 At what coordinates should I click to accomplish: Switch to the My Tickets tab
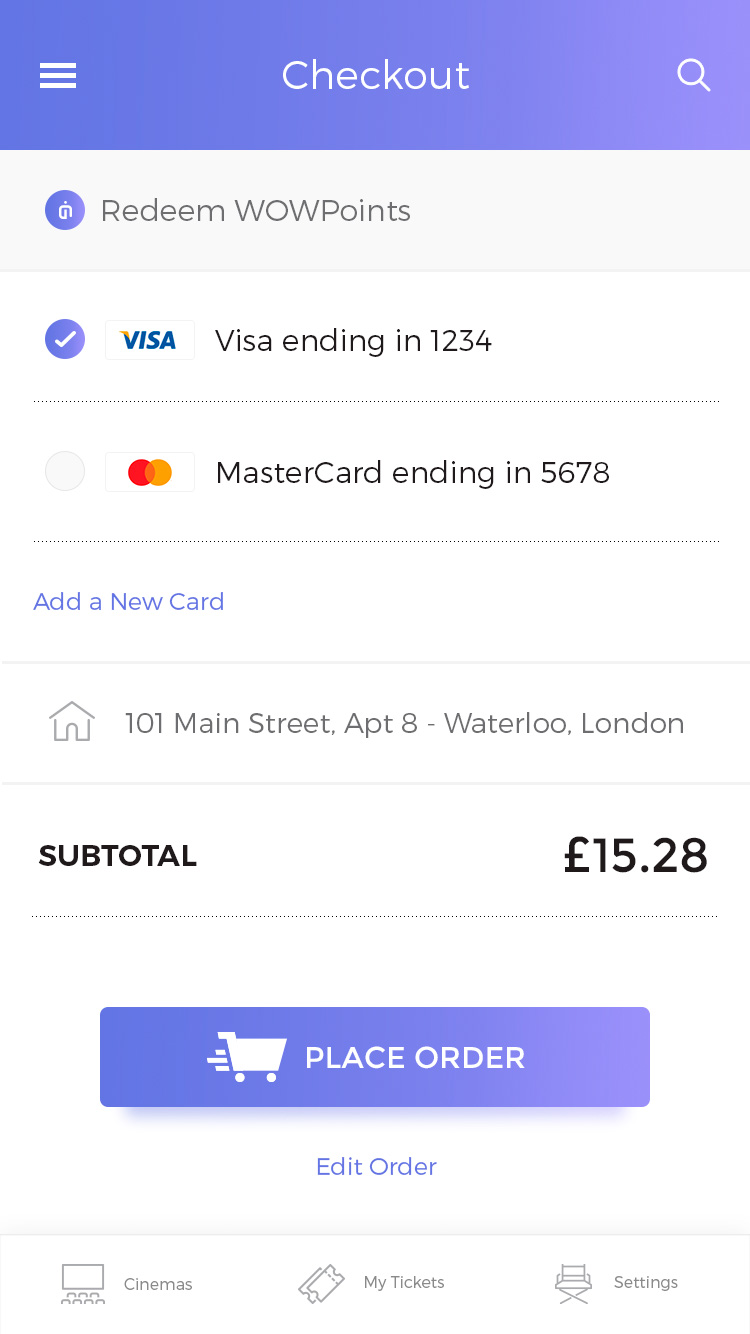[404, 1283]
